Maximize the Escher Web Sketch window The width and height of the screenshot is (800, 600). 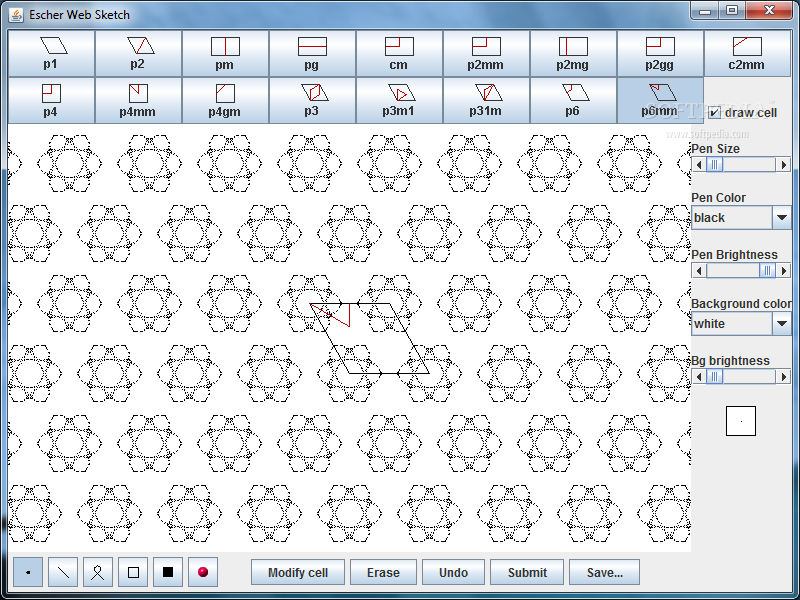[732, 11]
